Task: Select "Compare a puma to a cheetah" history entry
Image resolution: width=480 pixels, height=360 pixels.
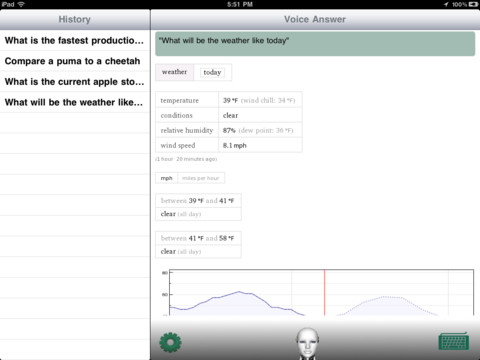Action: tap(75, 61)
